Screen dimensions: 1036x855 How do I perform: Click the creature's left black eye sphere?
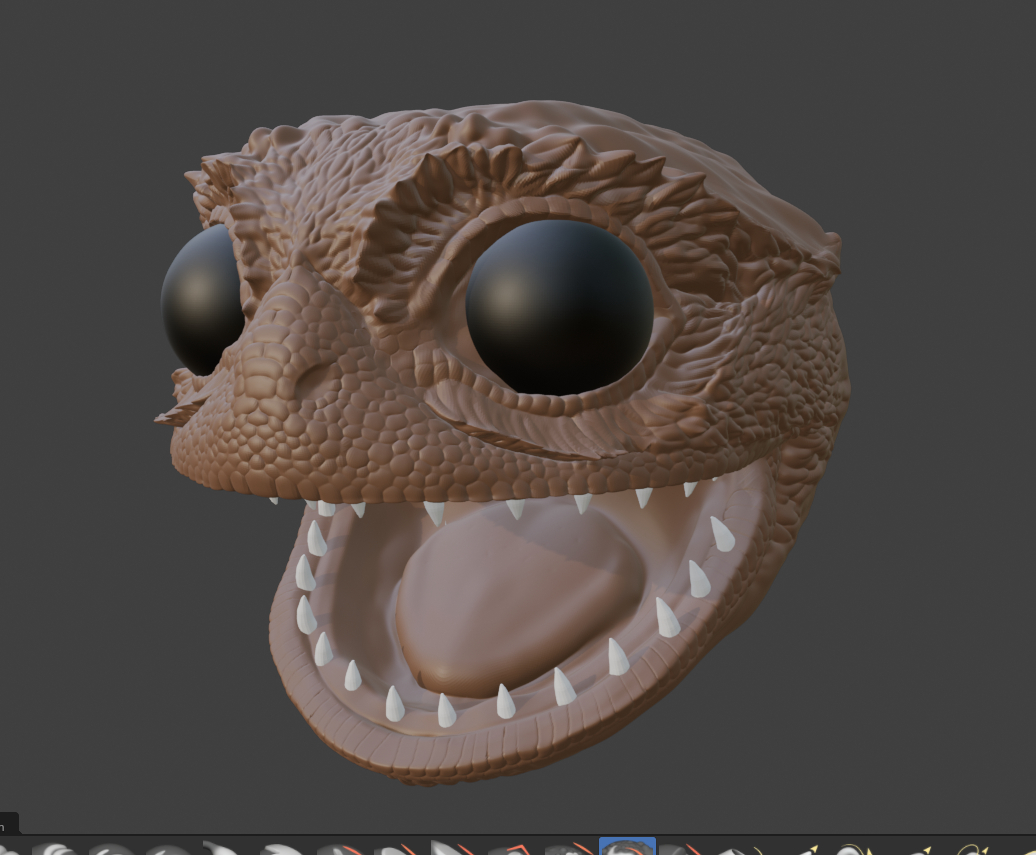[201, 299]
